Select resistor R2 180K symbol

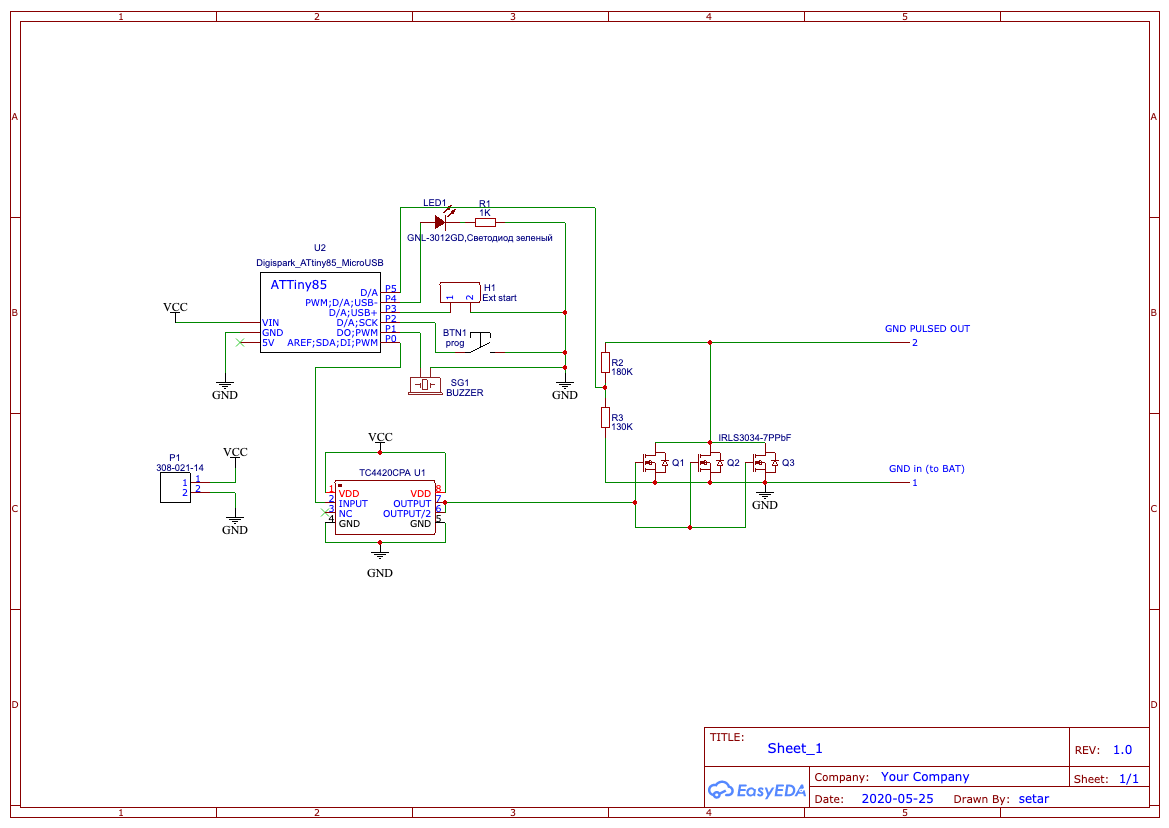pos(605,363)
